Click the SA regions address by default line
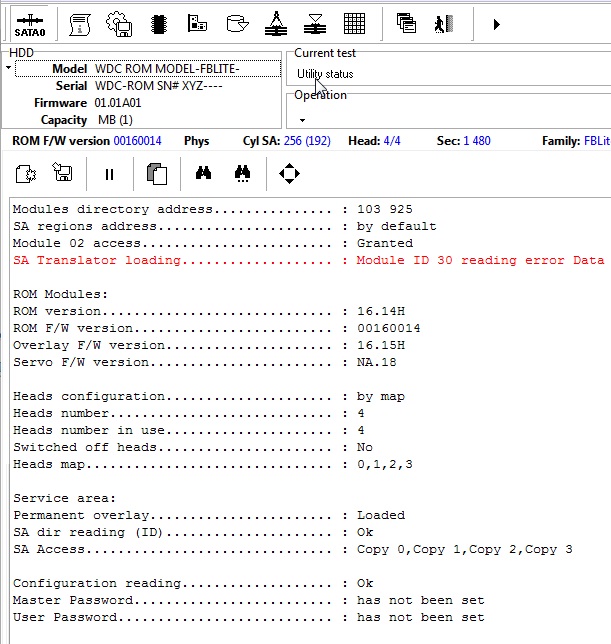Screen dimensions: 611x644 coord(224,226)
